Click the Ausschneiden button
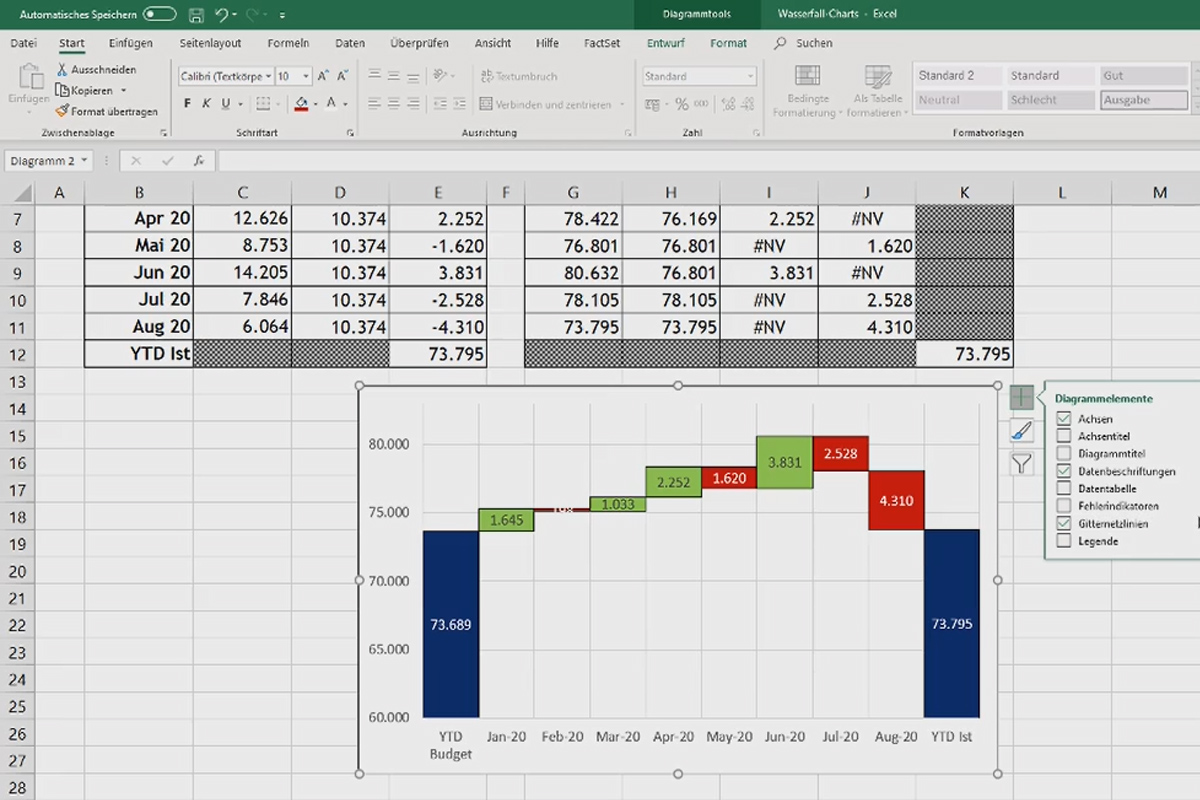Screen dimensions: 1200x800 tap(99, 69)
